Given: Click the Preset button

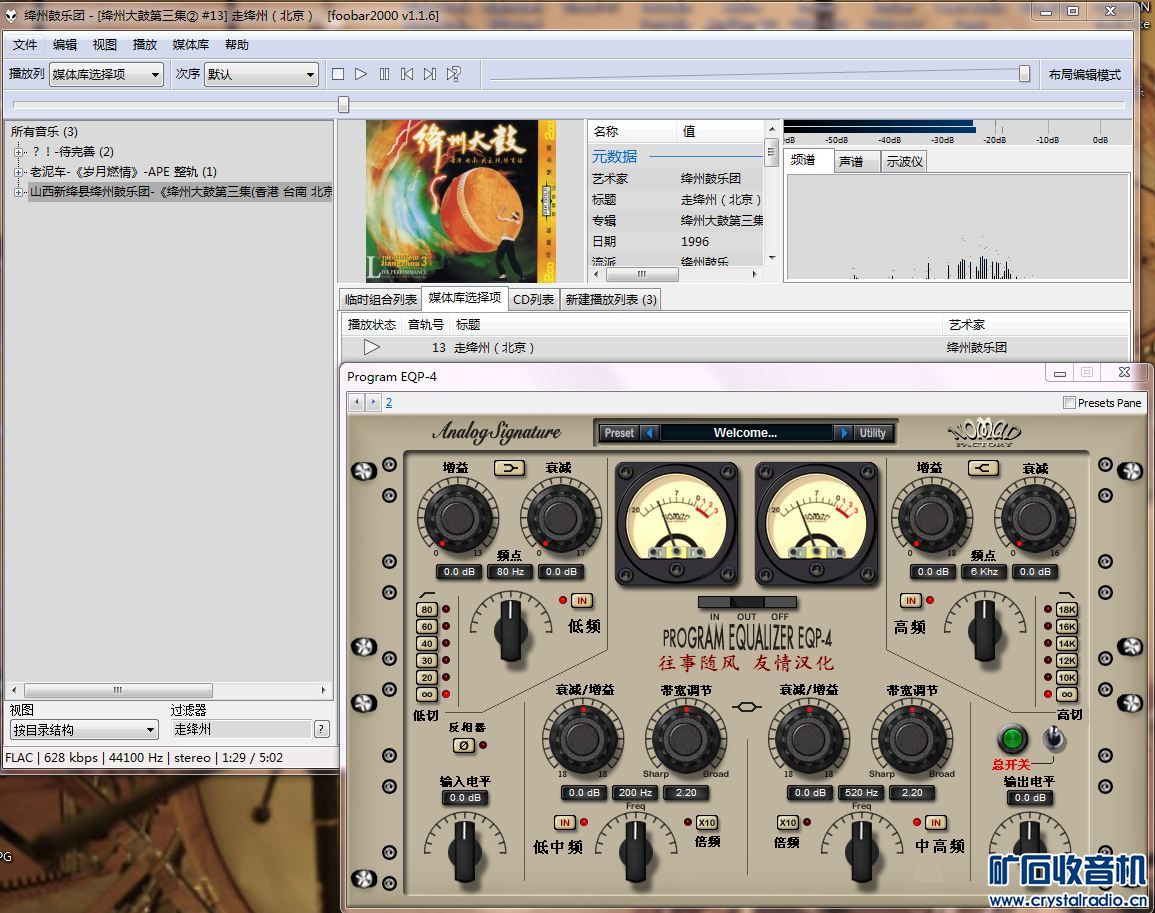Looking at the screenshot, I should (x=619, y=433).
